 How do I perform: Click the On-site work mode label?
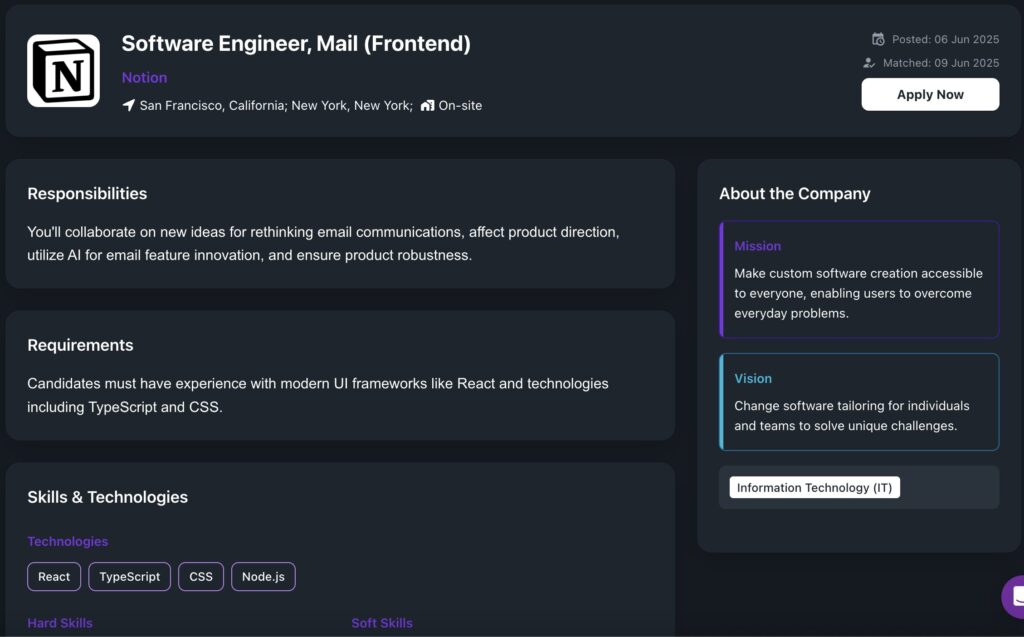pyautogui.click(x=460, y=105)
